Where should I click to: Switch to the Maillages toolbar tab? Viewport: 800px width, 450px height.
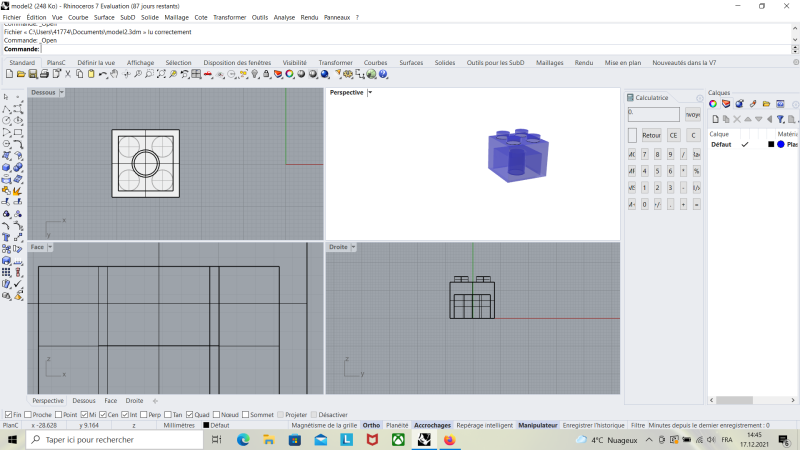click(549, 62)
